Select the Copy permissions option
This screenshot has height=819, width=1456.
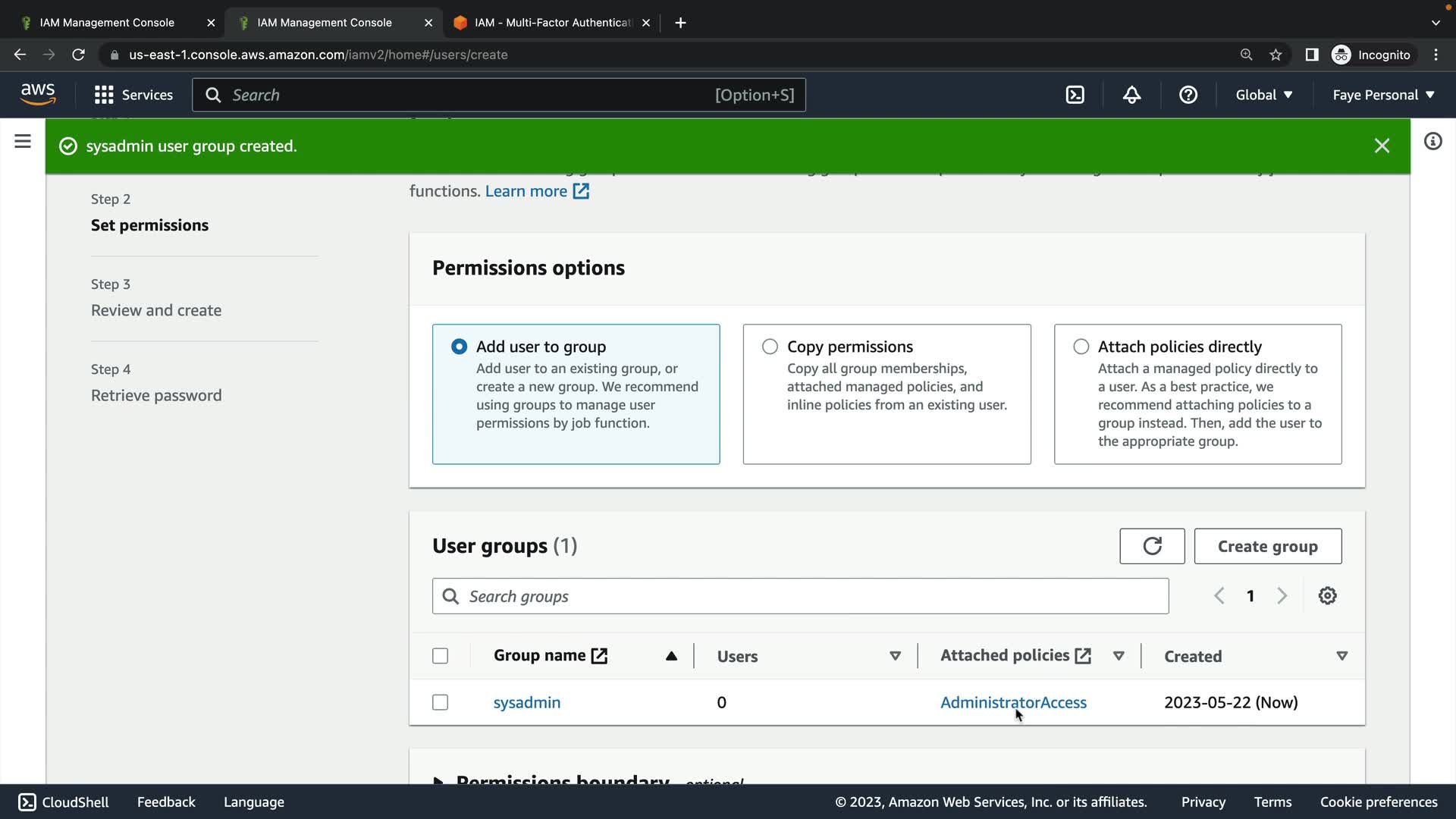[x=770, y=347]
